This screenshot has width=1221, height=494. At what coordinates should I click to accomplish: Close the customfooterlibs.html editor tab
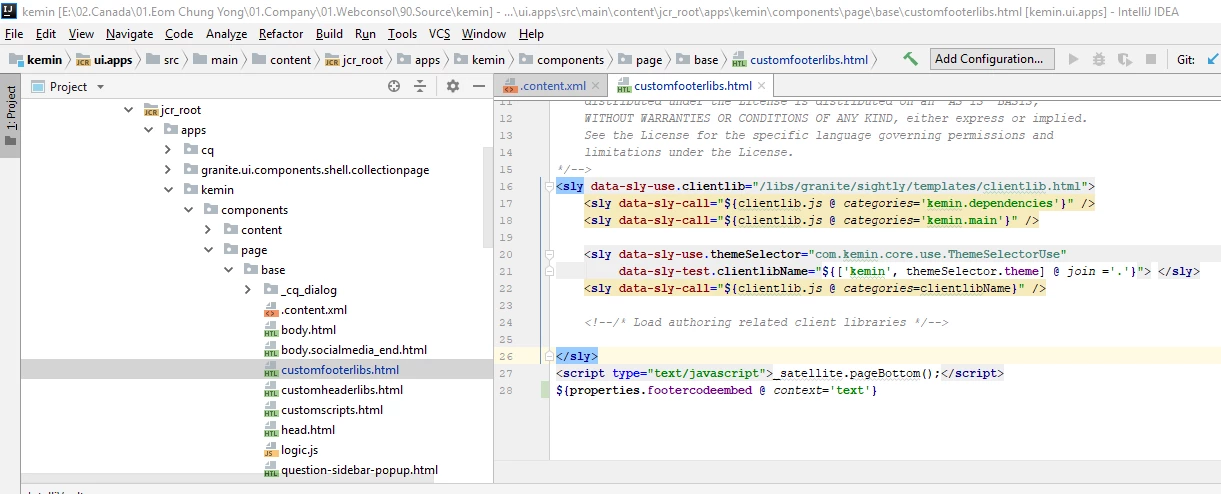(x=762, y=86)
